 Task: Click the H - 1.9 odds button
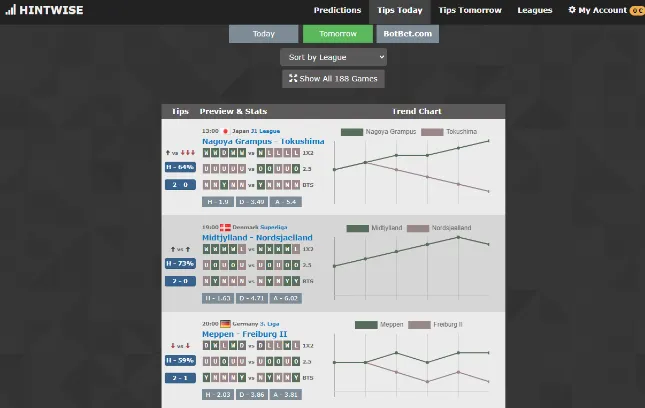218,202
